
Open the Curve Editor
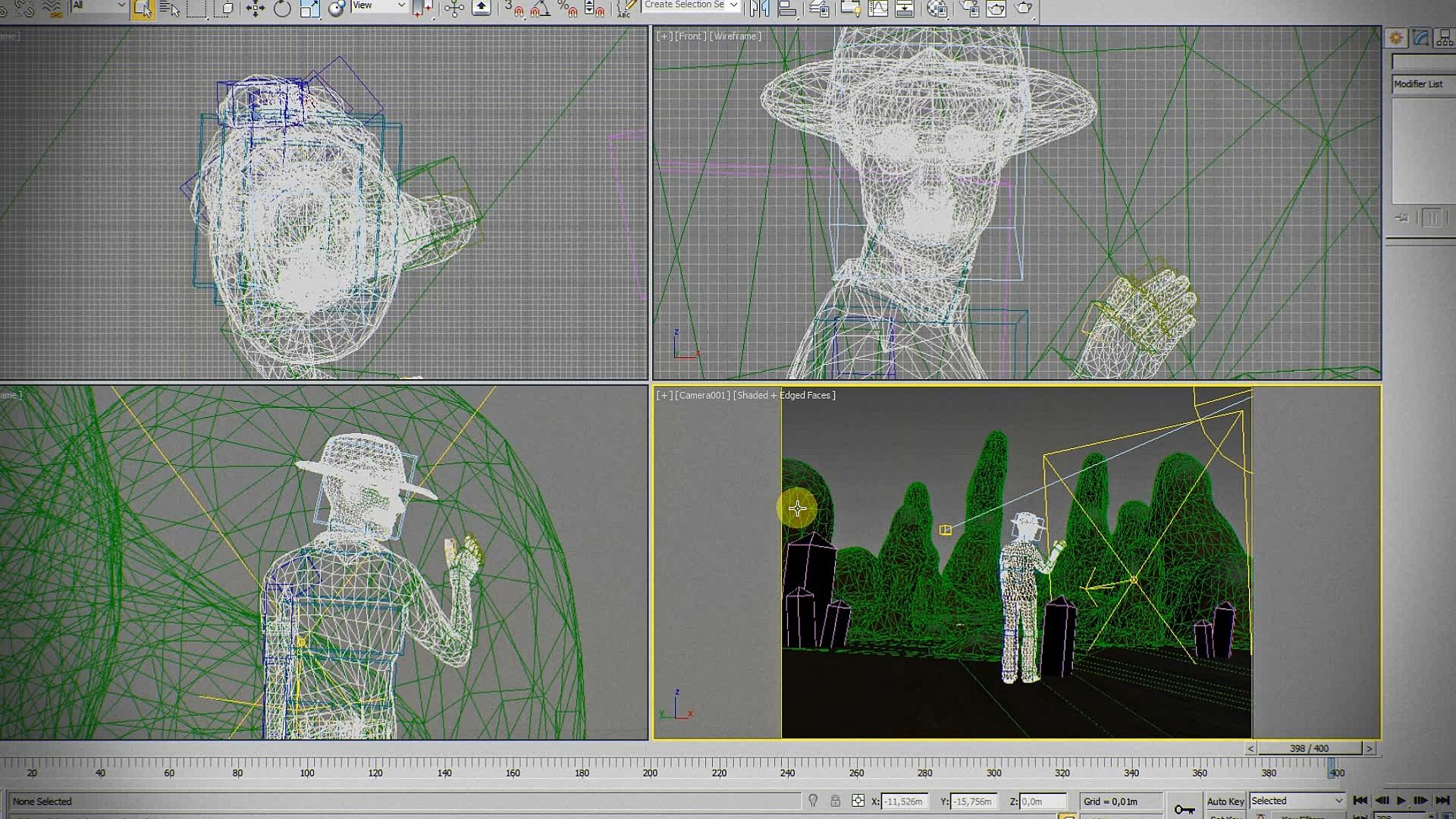click(x=877, y=8)
